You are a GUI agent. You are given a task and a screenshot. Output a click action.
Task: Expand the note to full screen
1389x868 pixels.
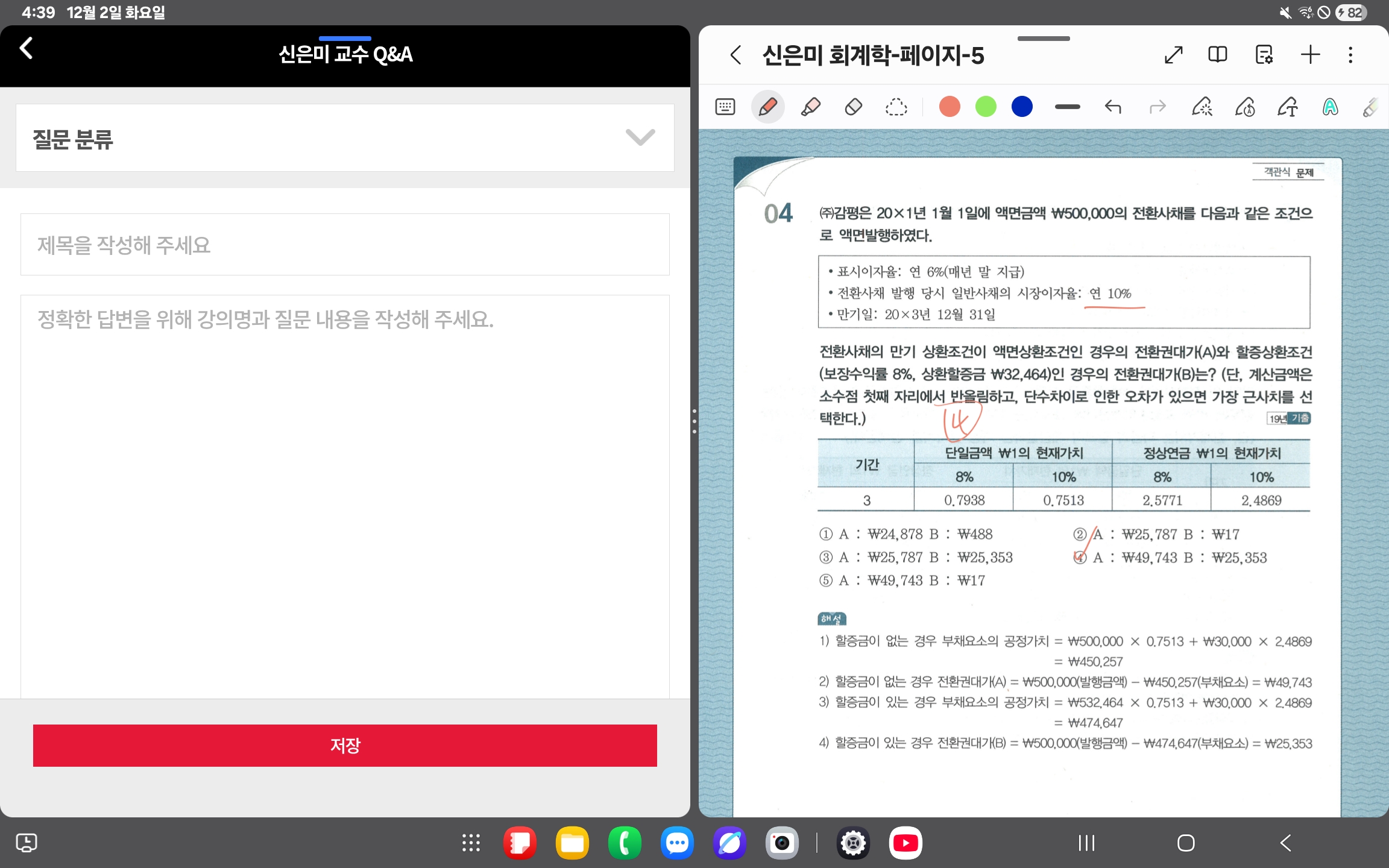(x=1173, y=55)
